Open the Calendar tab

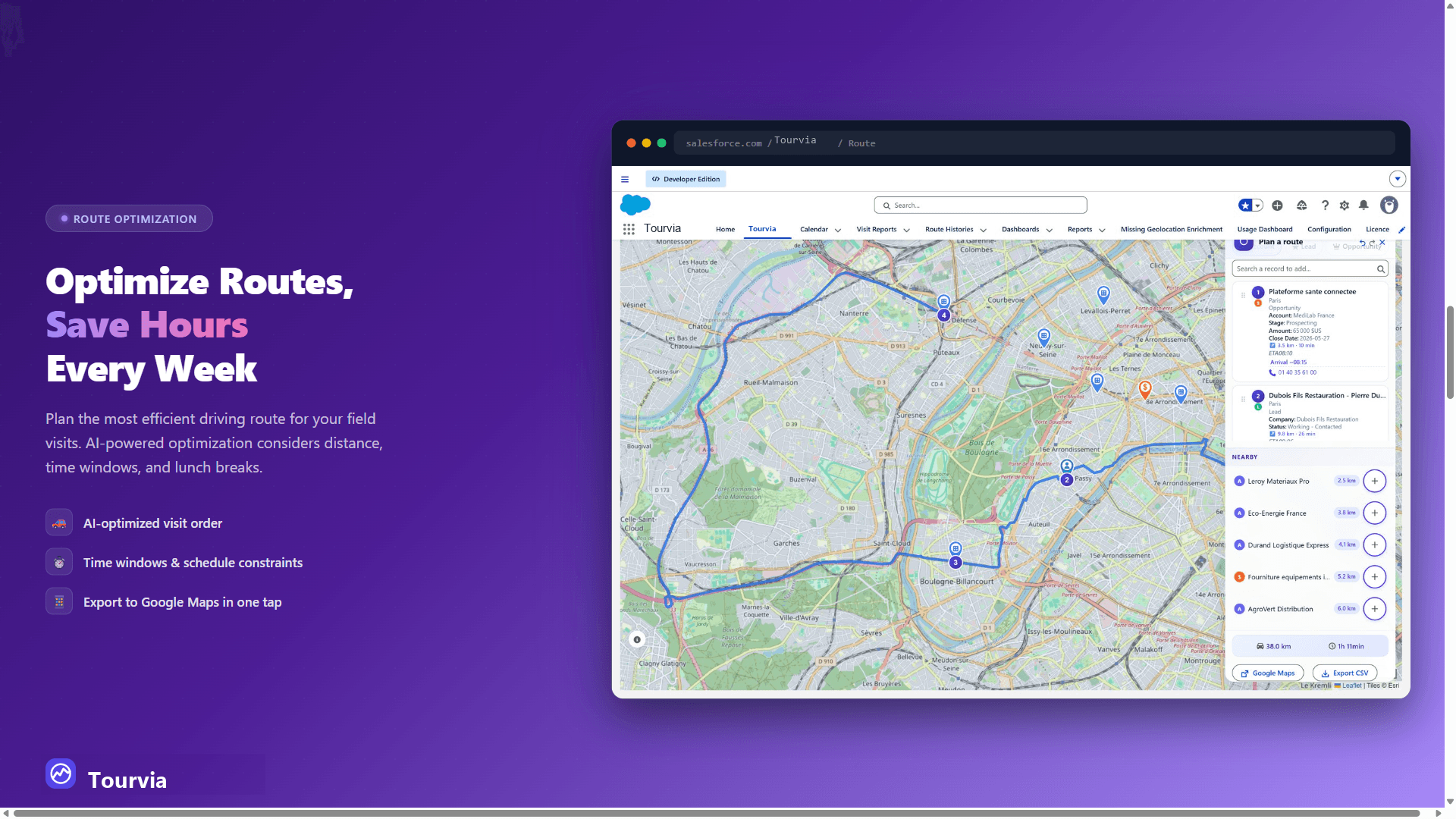pyautogui.click(x=814, y=230)
